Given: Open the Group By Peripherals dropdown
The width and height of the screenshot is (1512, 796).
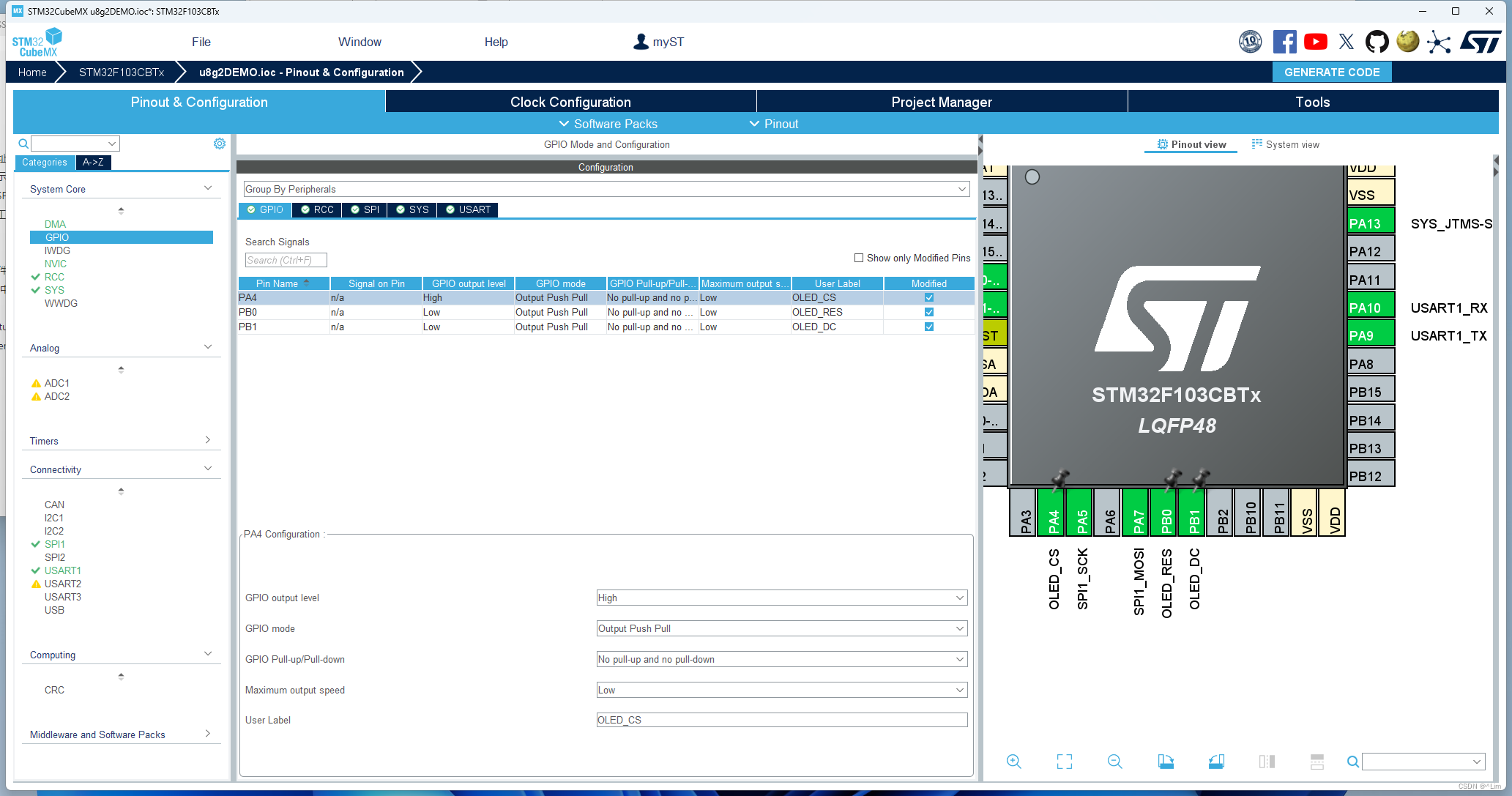Looking at the screenshot, I should click(x=606, y=189).
